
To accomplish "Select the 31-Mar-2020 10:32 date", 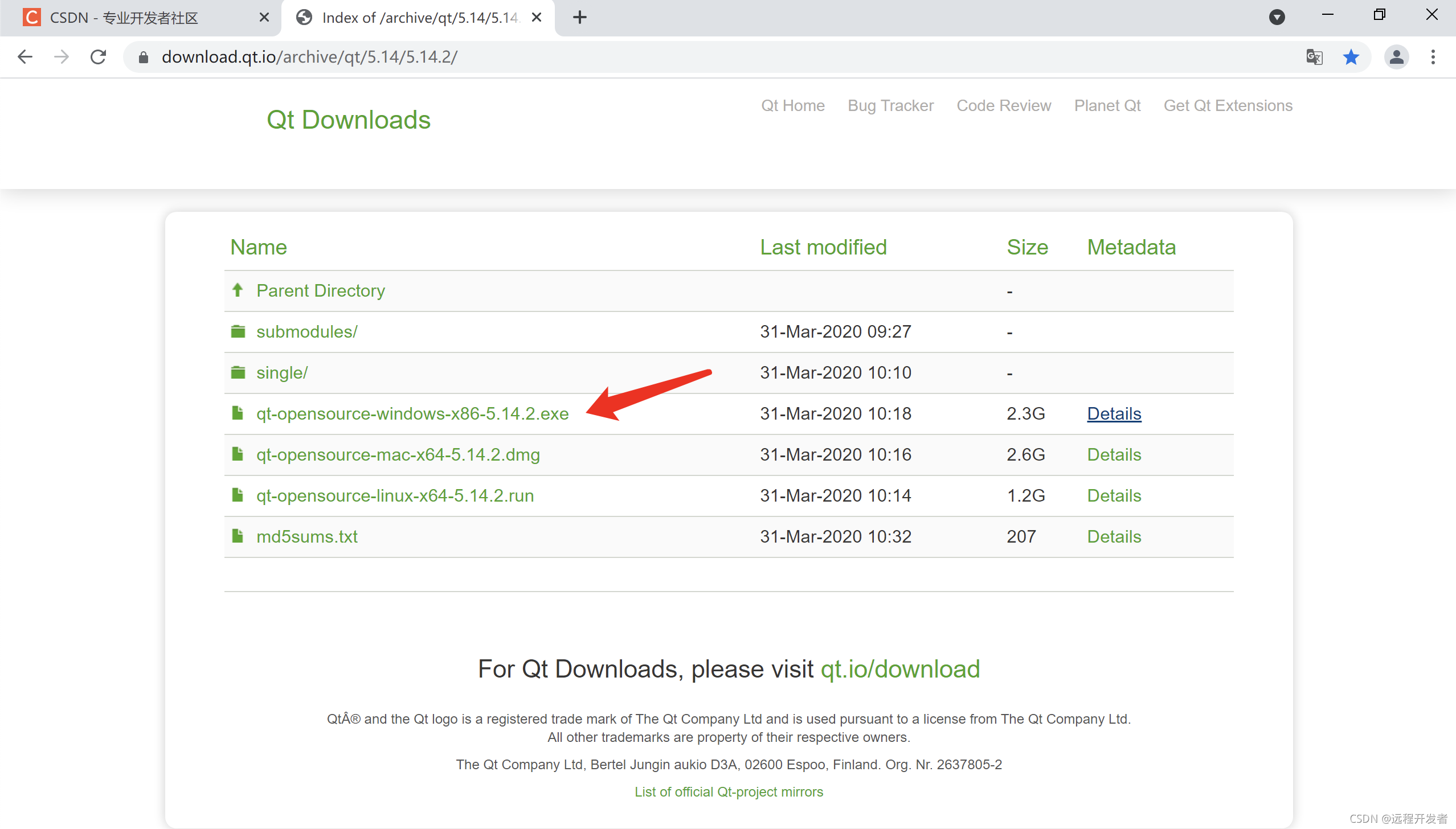I will (x=836, y=537).
